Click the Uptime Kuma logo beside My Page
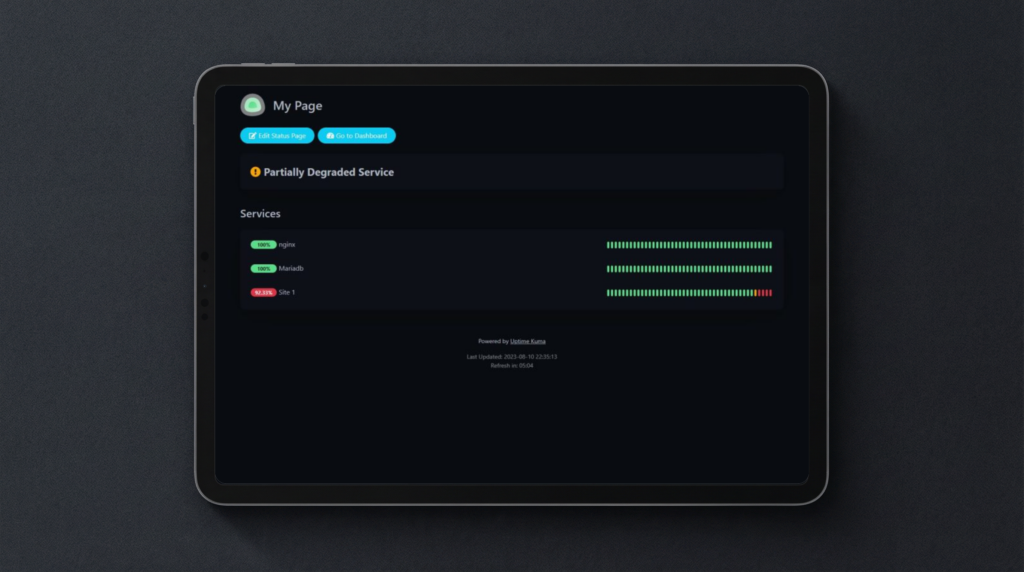Image resolution: width=1024 pixels, height=572 pixels. (x=252, y=105)
